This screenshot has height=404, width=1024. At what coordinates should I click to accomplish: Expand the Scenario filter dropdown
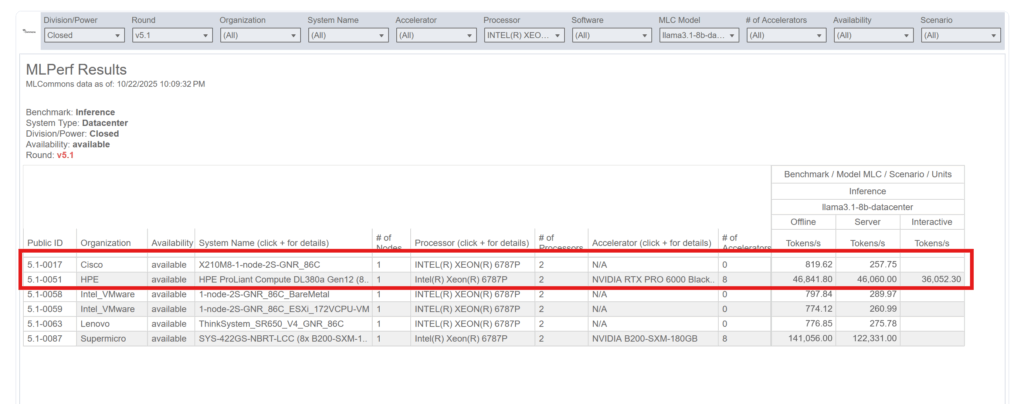tap(961, 35)
